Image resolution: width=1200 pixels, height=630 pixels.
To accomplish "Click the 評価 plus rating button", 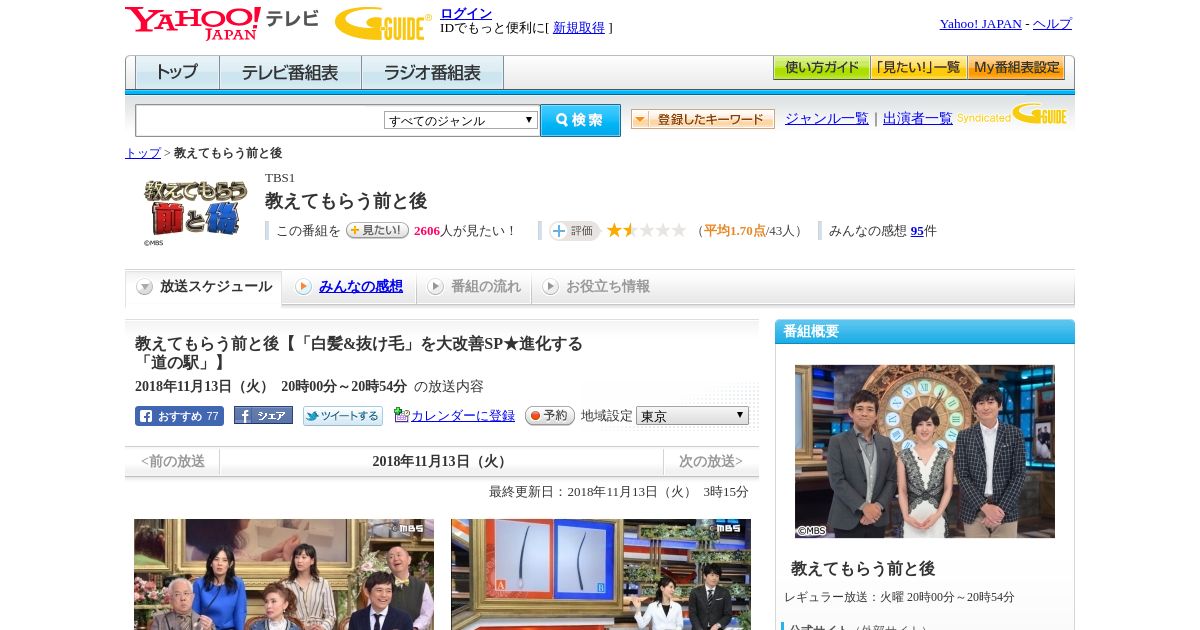I will click(x=574, y=231).
